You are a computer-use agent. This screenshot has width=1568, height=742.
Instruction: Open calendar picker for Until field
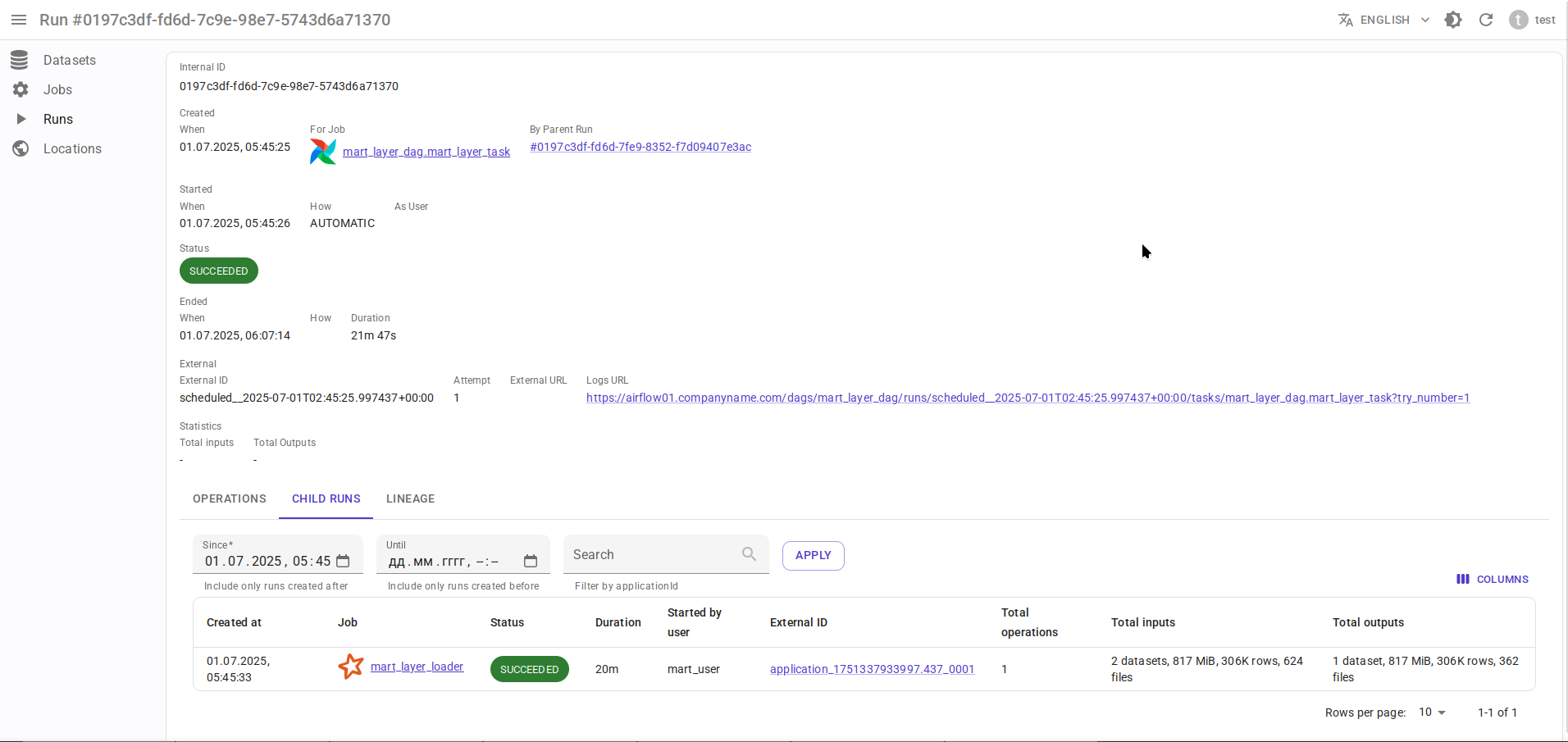(531, 562)
